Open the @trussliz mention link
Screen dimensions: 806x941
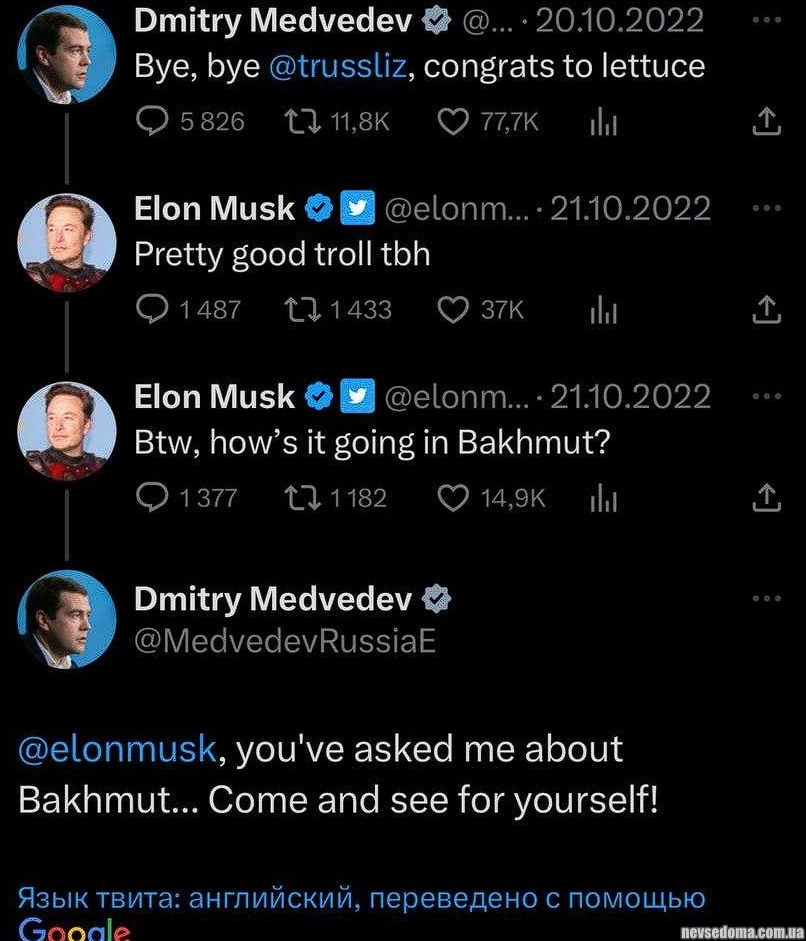(337, 67)
